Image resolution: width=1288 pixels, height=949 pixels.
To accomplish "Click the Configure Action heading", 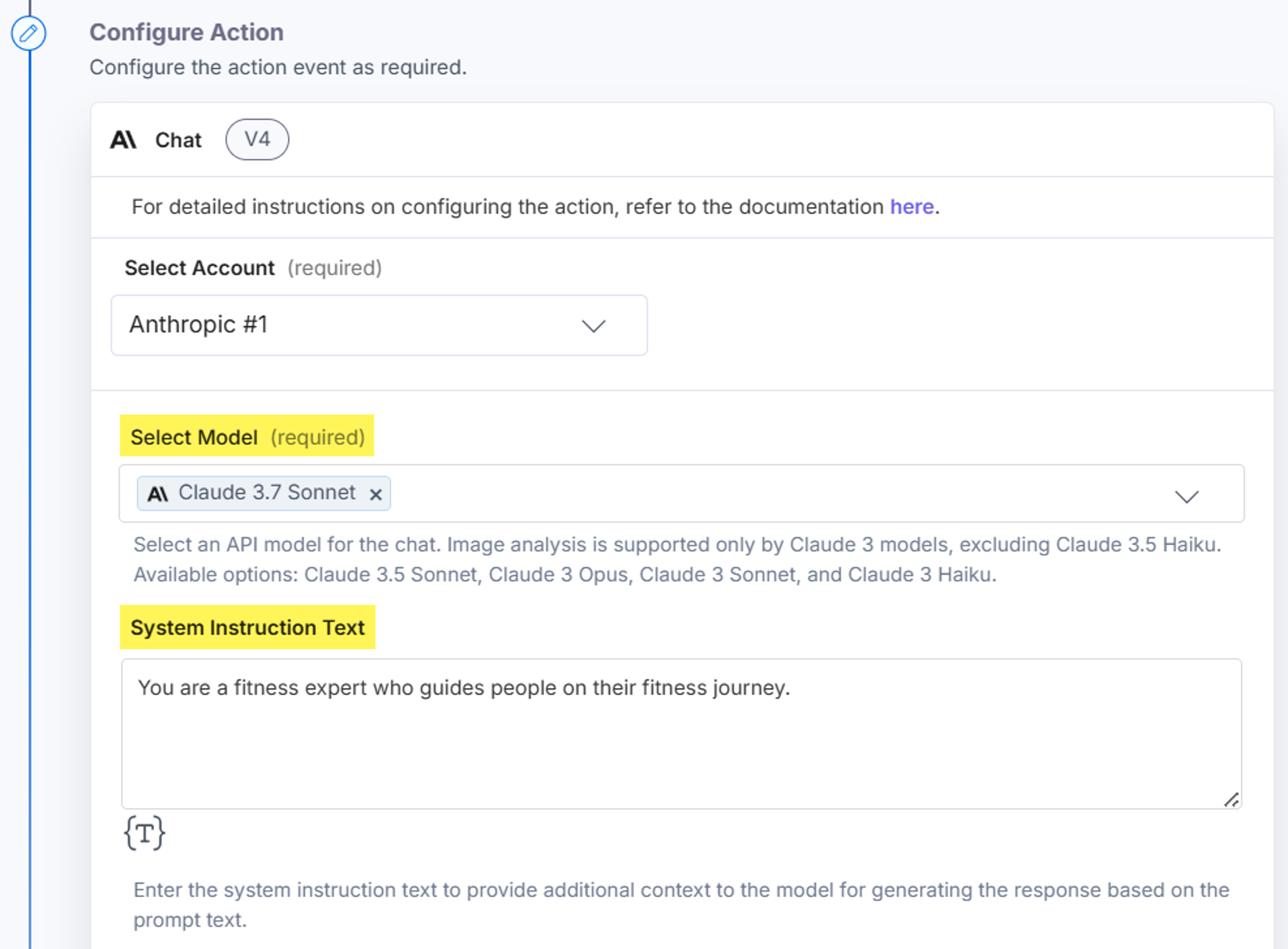I will pyautogui.click(x=186, y=32).
